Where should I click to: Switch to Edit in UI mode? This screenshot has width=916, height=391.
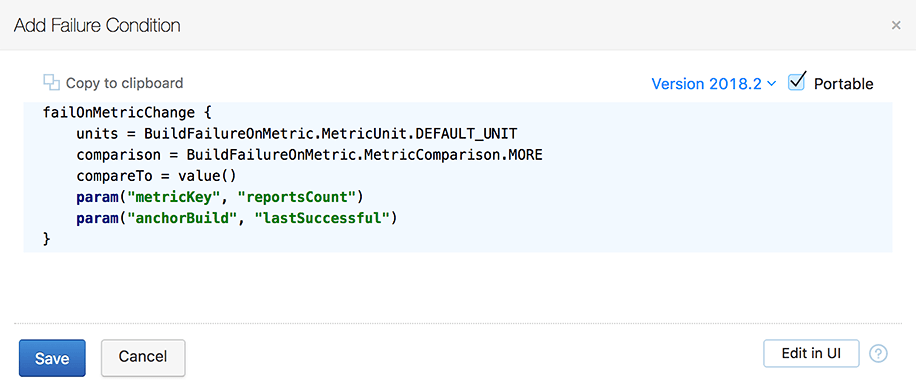pyautogui.click(x=811, y=354)
